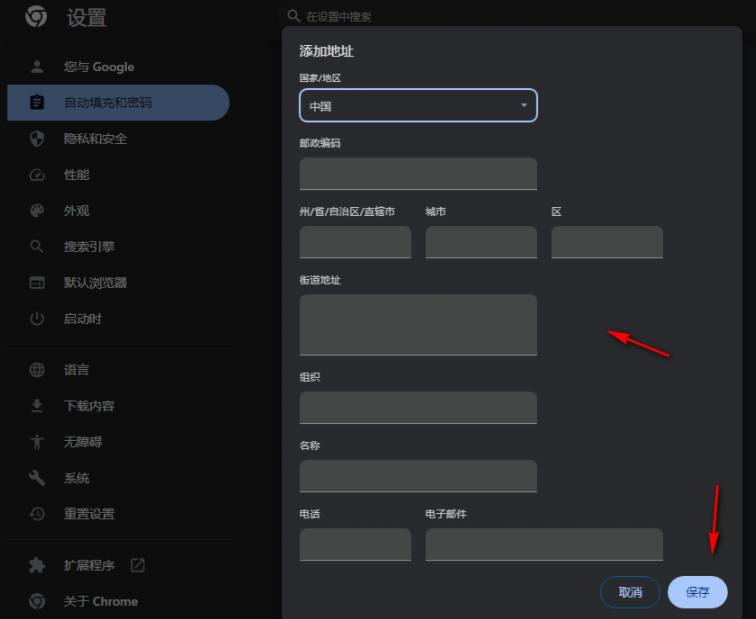The width and height of the screenshot is (756, 619).
Task: Click the shield icon for 隐私和安全
Action: click(x=37, y=139)
